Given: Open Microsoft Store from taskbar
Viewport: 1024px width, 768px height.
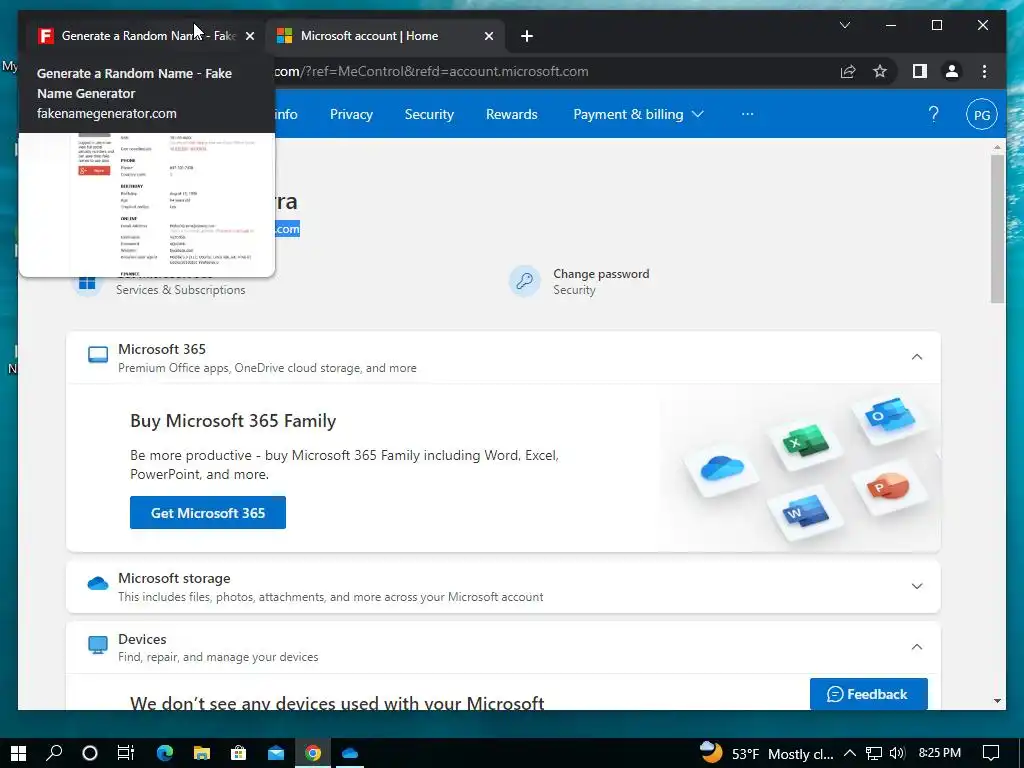Looking at the screenshot, I should [238, 753].
